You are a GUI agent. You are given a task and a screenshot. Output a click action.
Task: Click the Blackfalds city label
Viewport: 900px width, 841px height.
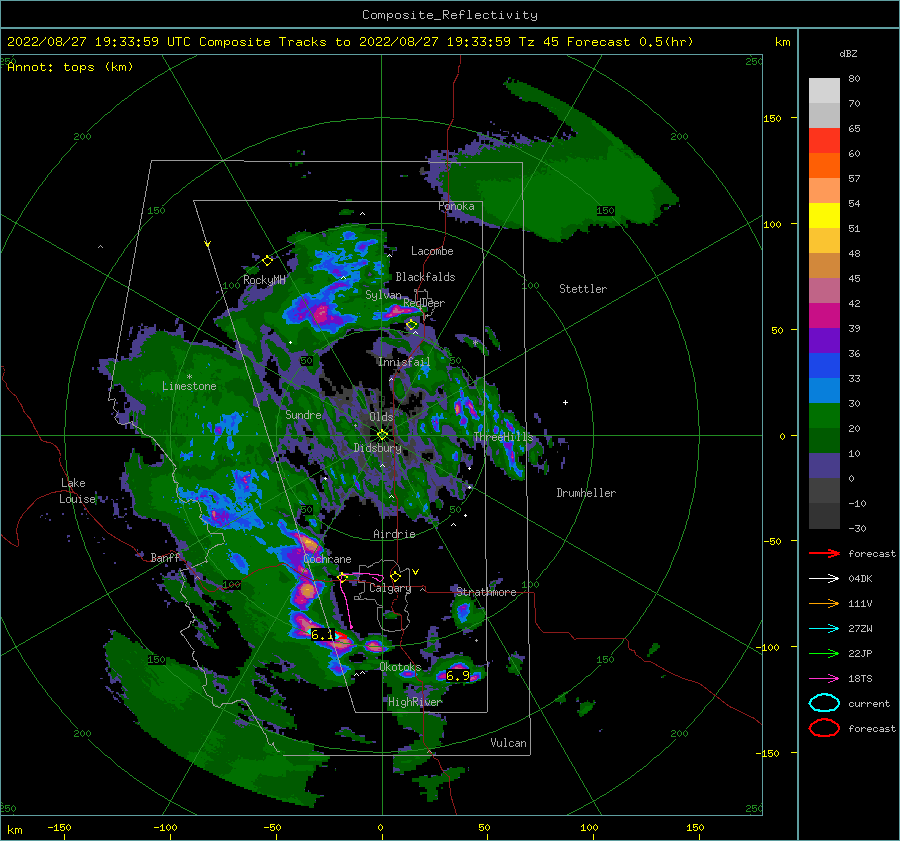tap(425, 277)
